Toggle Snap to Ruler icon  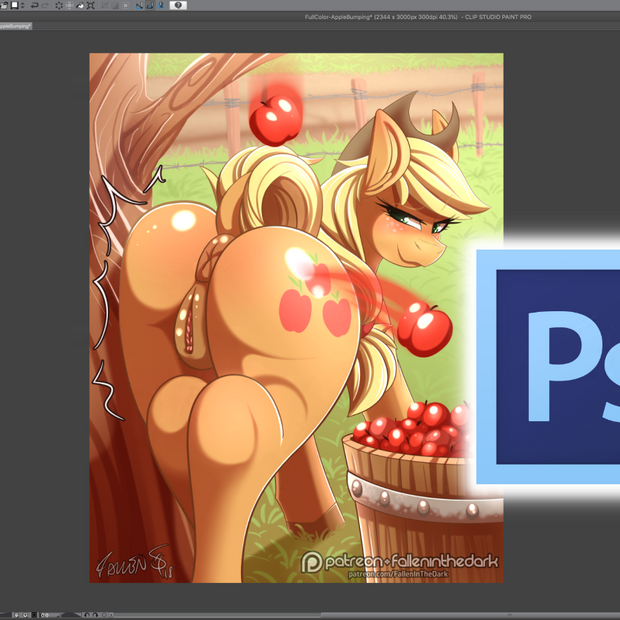[140, 5]
